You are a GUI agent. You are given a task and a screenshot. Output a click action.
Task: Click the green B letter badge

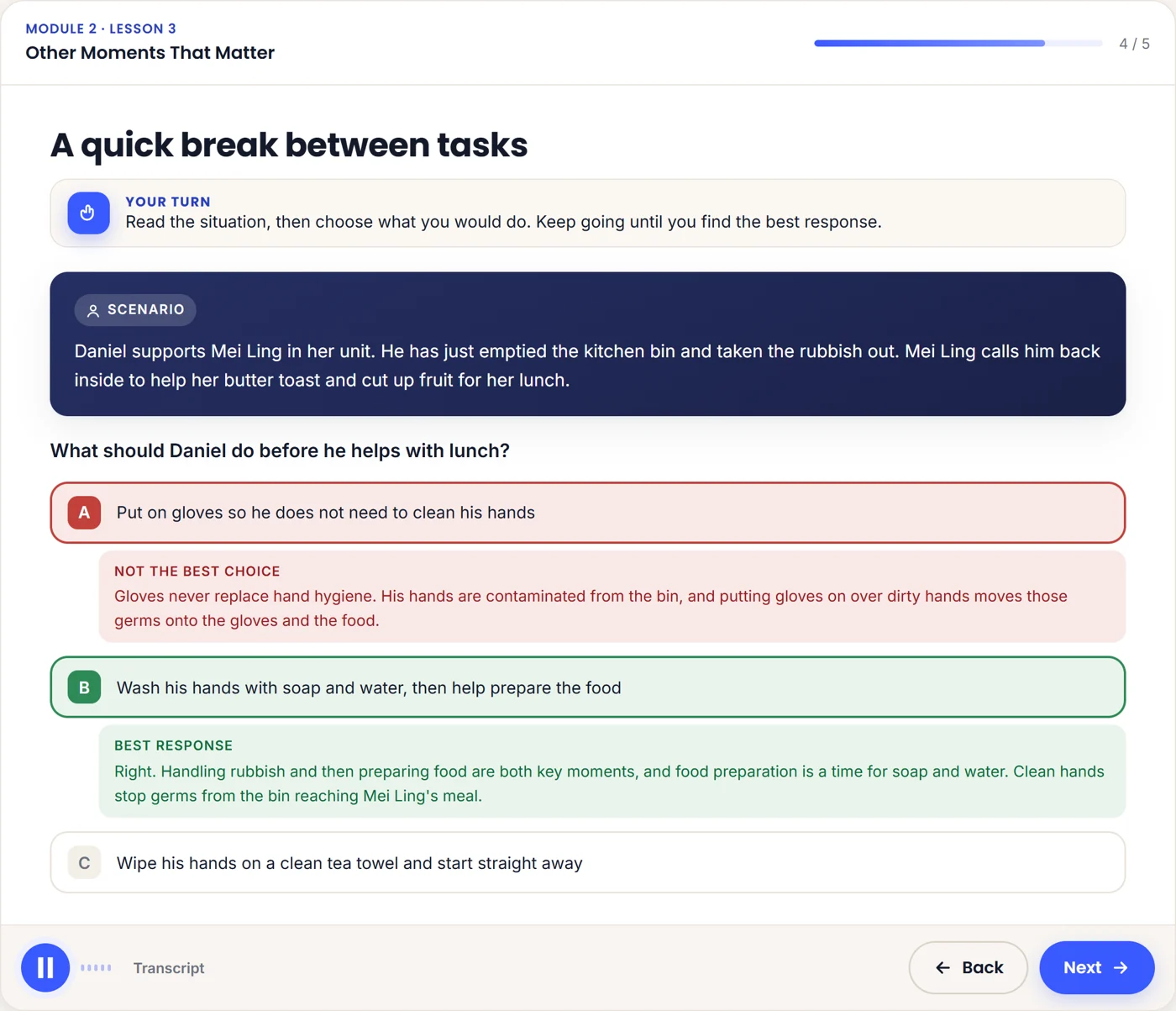point(84,687)
